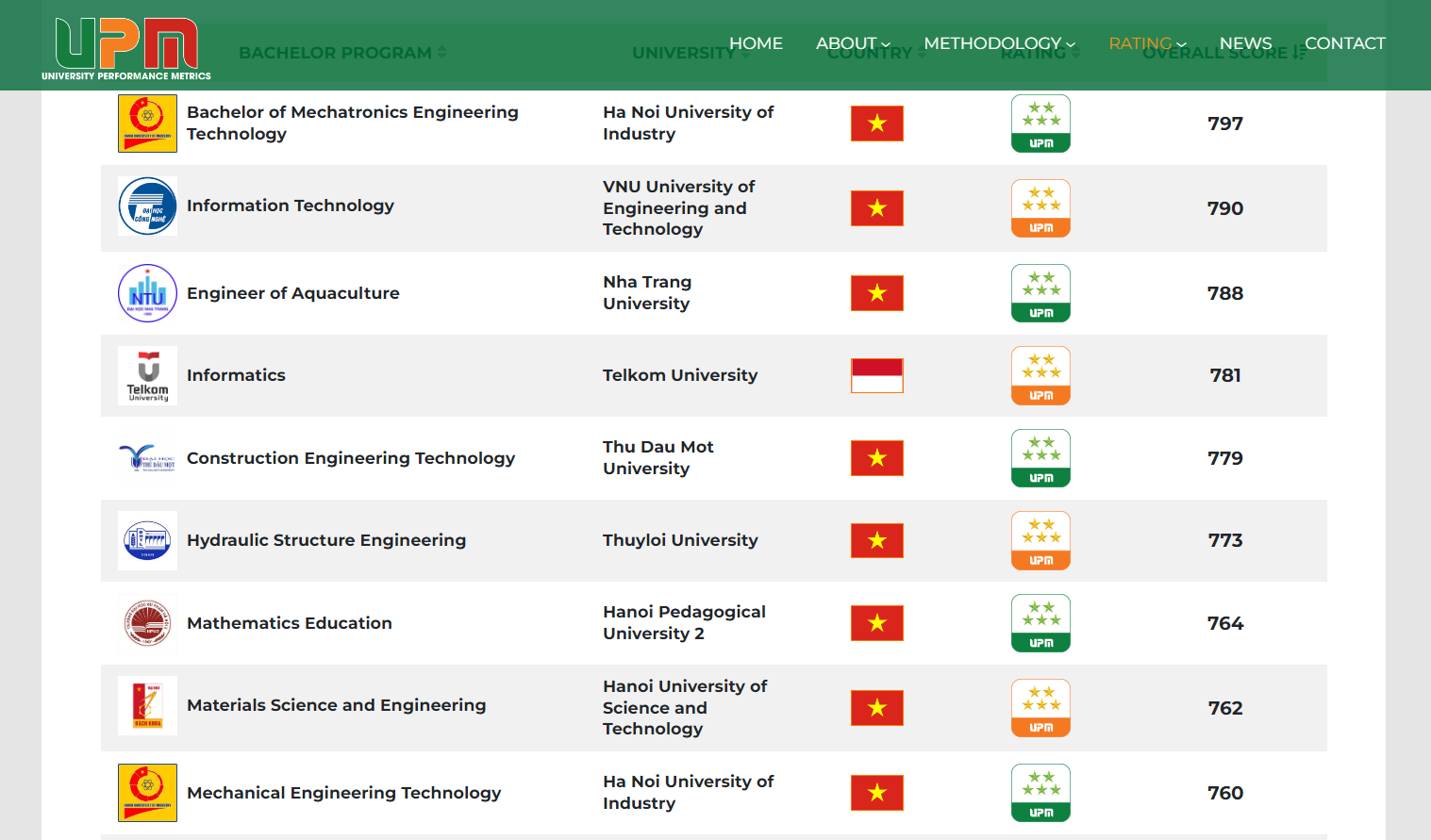Click orange five-star UPM badge for Information Technology
Viewport: 1431px width, 840px height.
click(1040, 208)
